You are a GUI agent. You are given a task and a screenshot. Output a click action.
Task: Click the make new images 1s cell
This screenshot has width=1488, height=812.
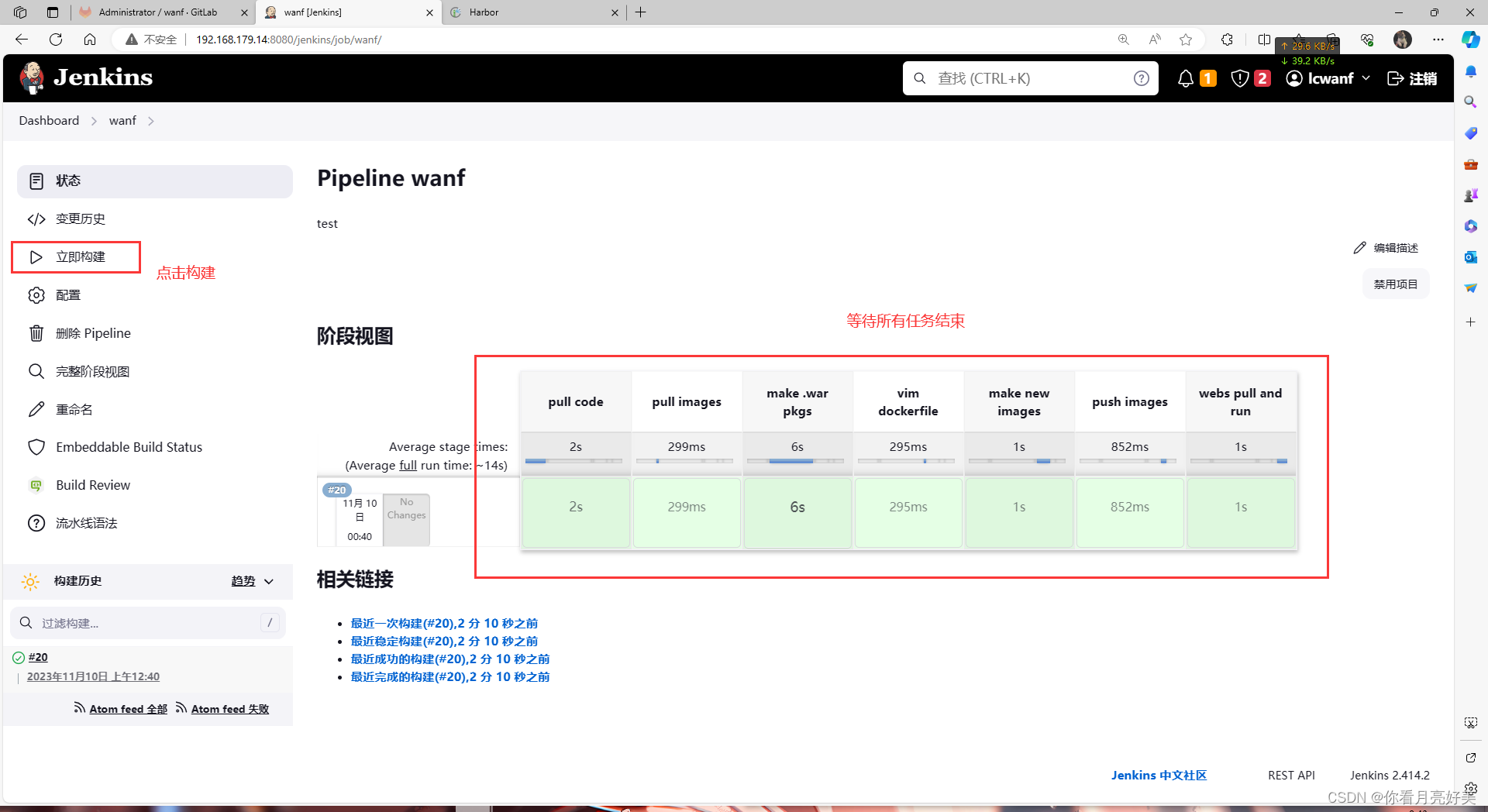(1019, 513)
